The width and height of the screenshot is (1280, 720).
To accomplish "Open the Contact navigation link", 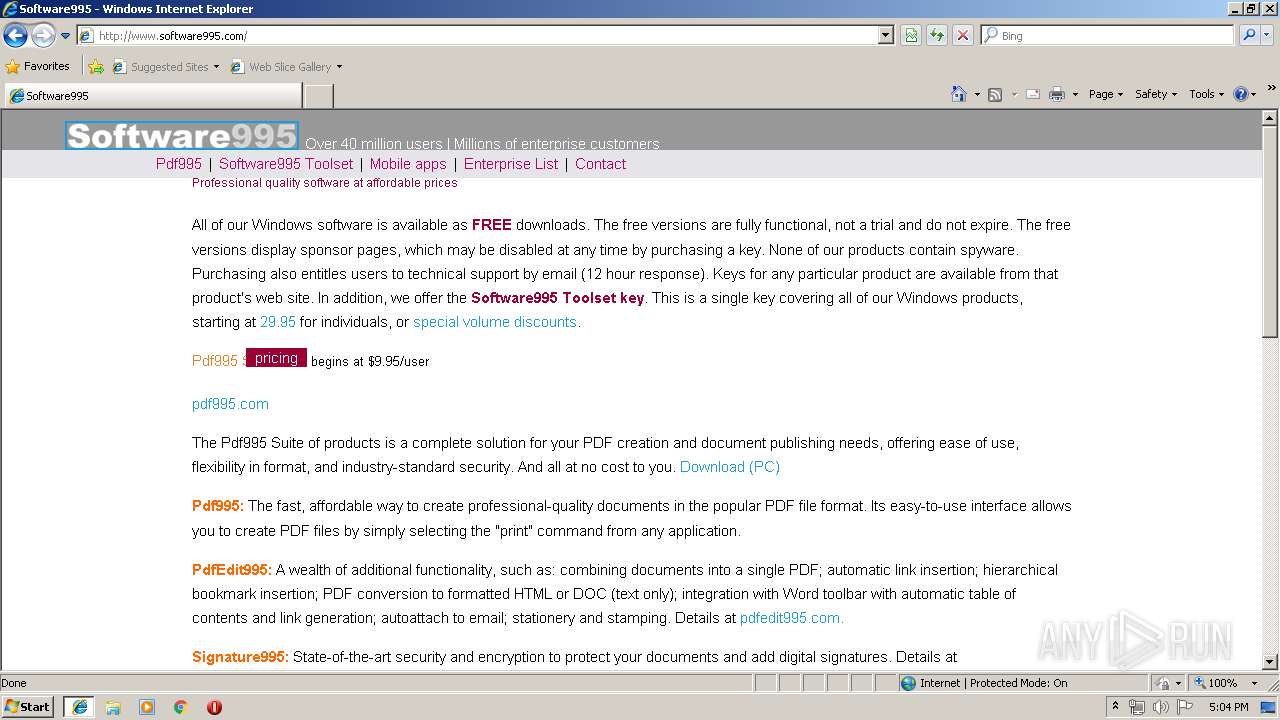I will click(x=600, y=164).
